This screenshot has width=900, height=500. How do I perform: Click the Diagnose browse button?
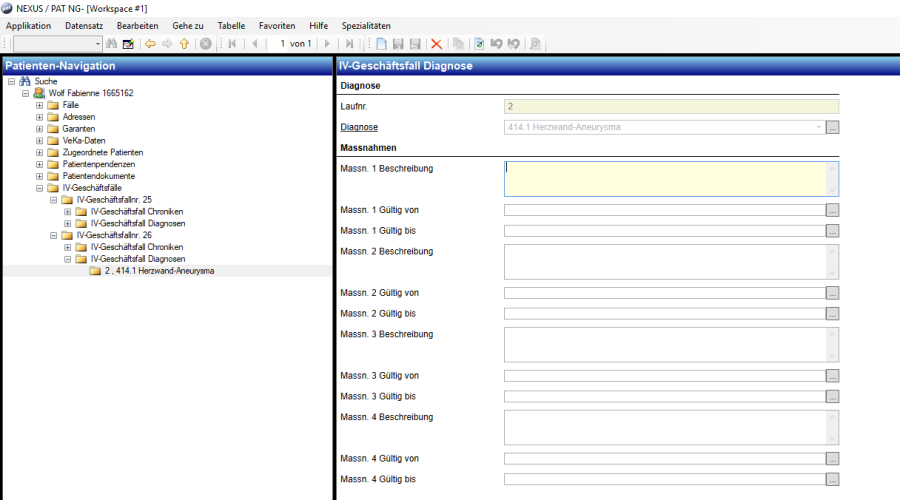(x=832, y=127)
